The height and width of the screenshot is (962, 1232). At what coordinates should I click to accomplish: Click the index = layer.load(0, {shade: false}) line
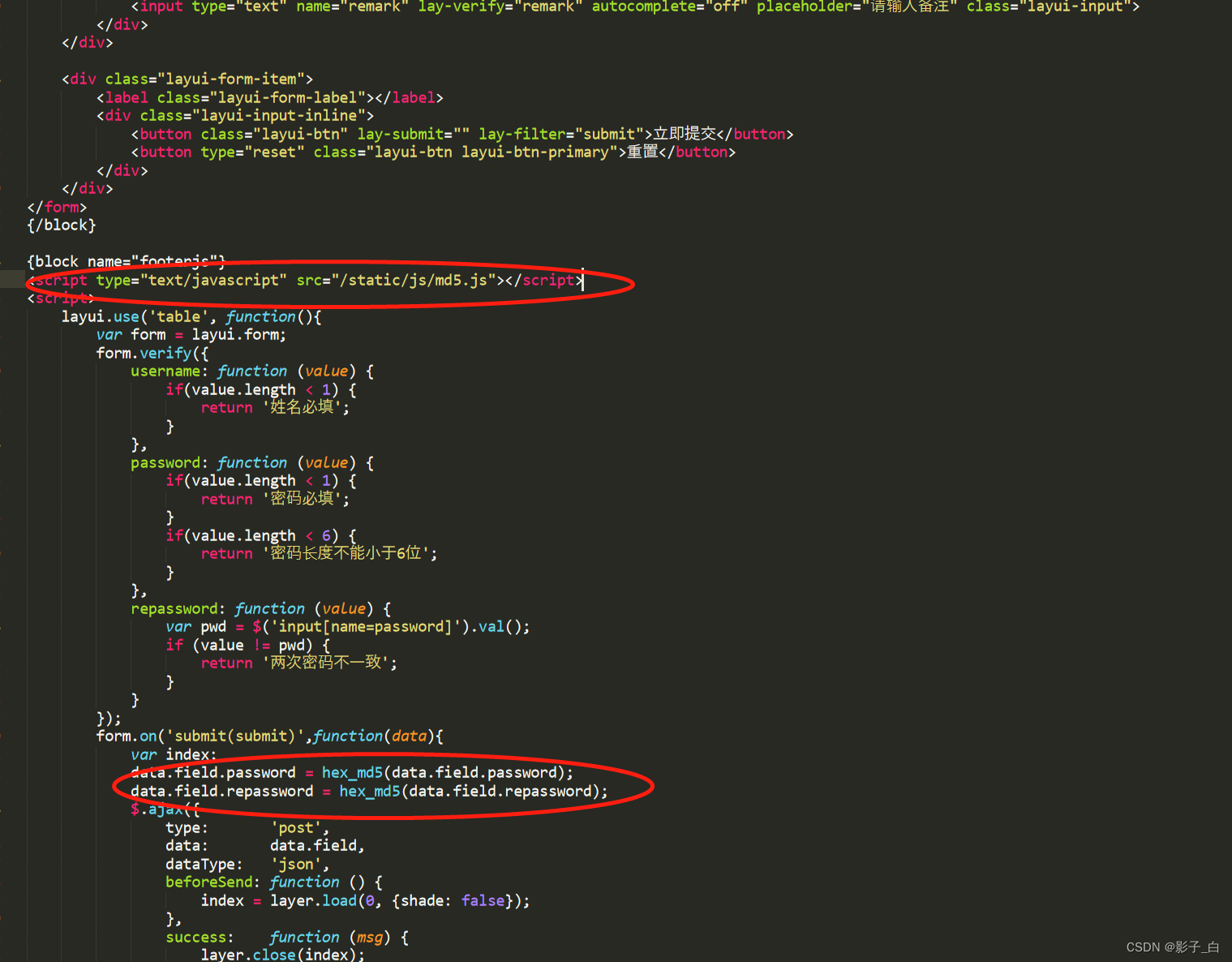tap(366, 900)
